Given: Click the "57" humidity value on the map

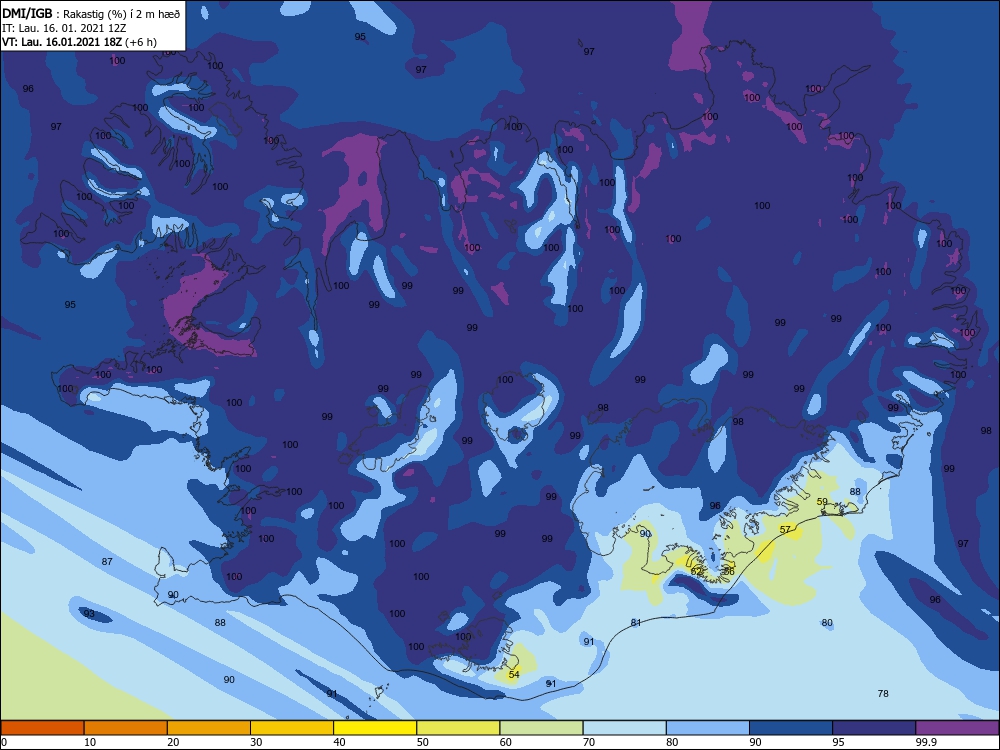Looking at the screenshot, I should coord(785,529).
